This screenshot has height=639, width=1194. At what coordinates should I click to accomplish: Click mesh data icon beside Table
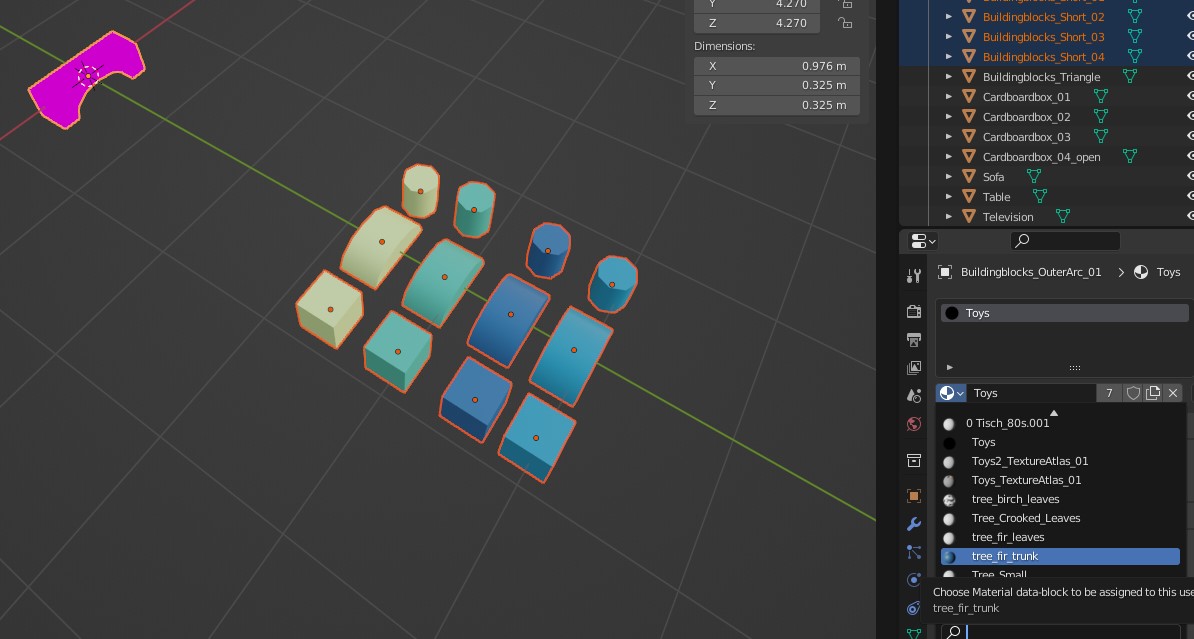(1039, 196)
